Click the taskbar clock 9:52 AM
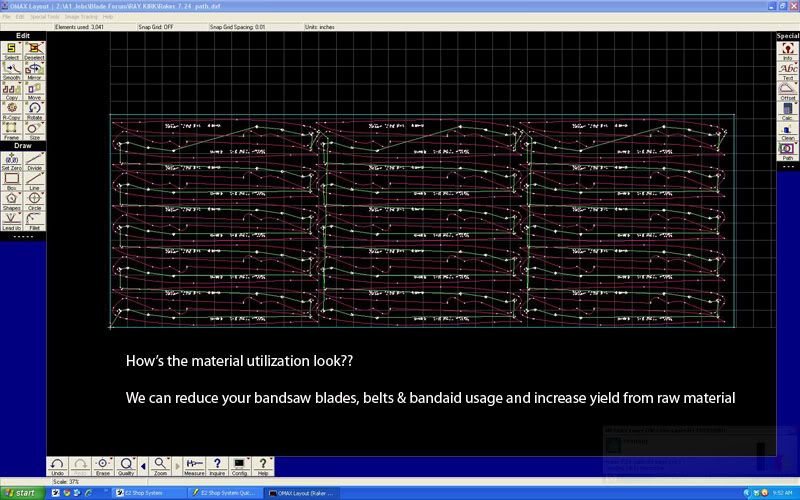 (x=782, y=493)
